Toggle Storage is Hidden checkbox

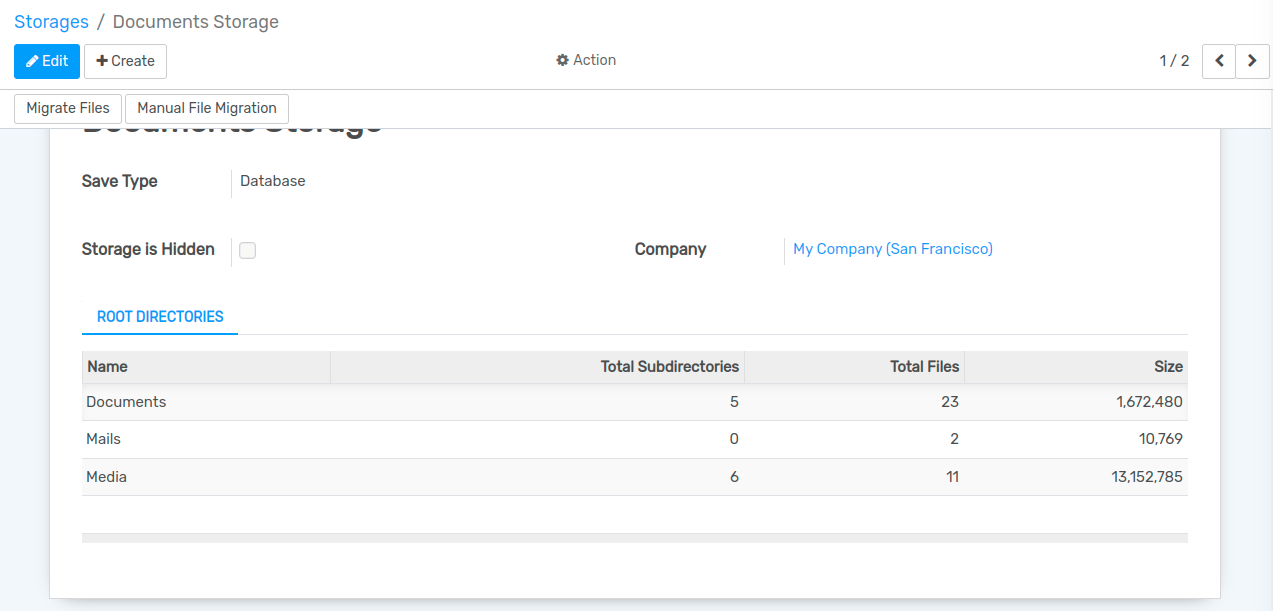[x=248, y=250]
